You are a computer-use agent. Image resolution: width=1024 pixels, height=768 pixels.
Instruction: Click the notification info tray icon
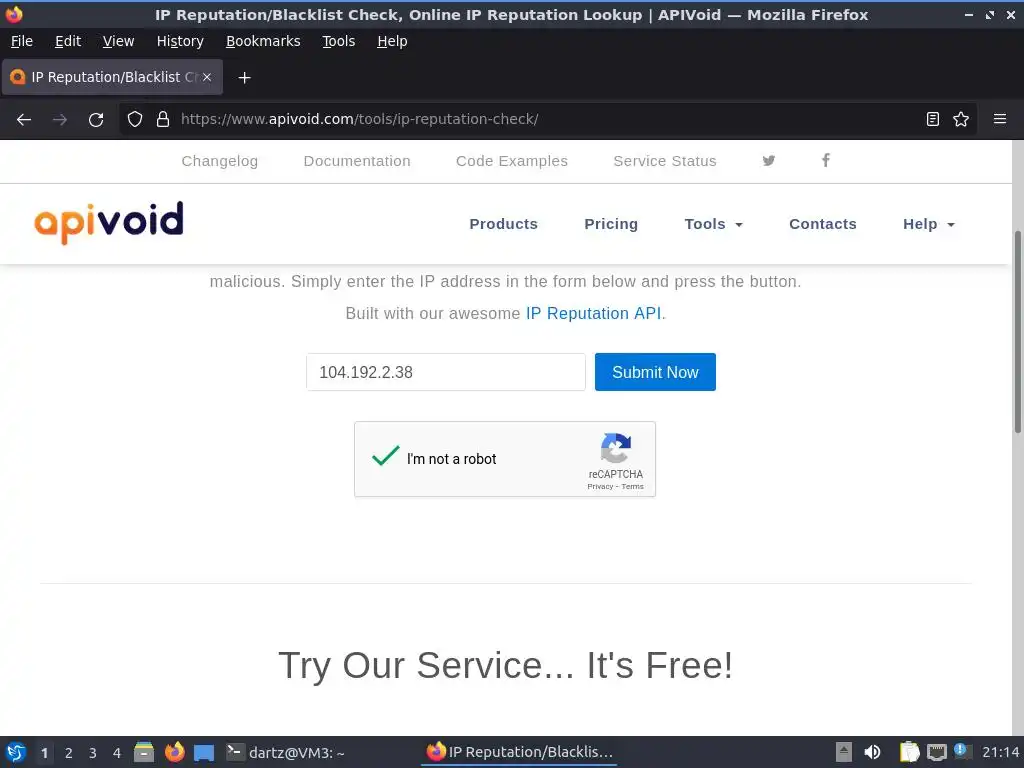(961, 751)
